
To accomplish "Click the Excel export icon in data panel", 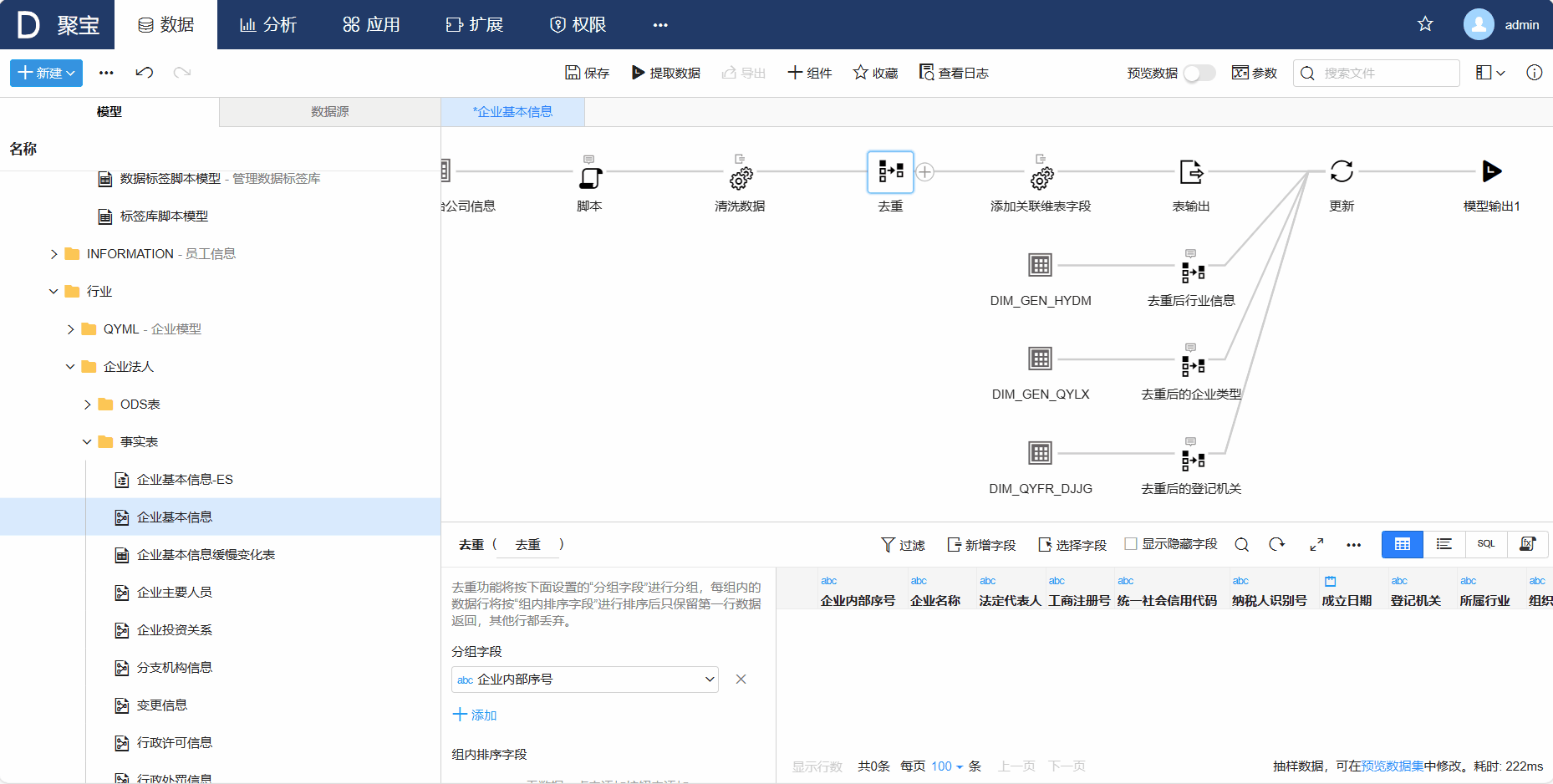I will tap(1528, 544).
